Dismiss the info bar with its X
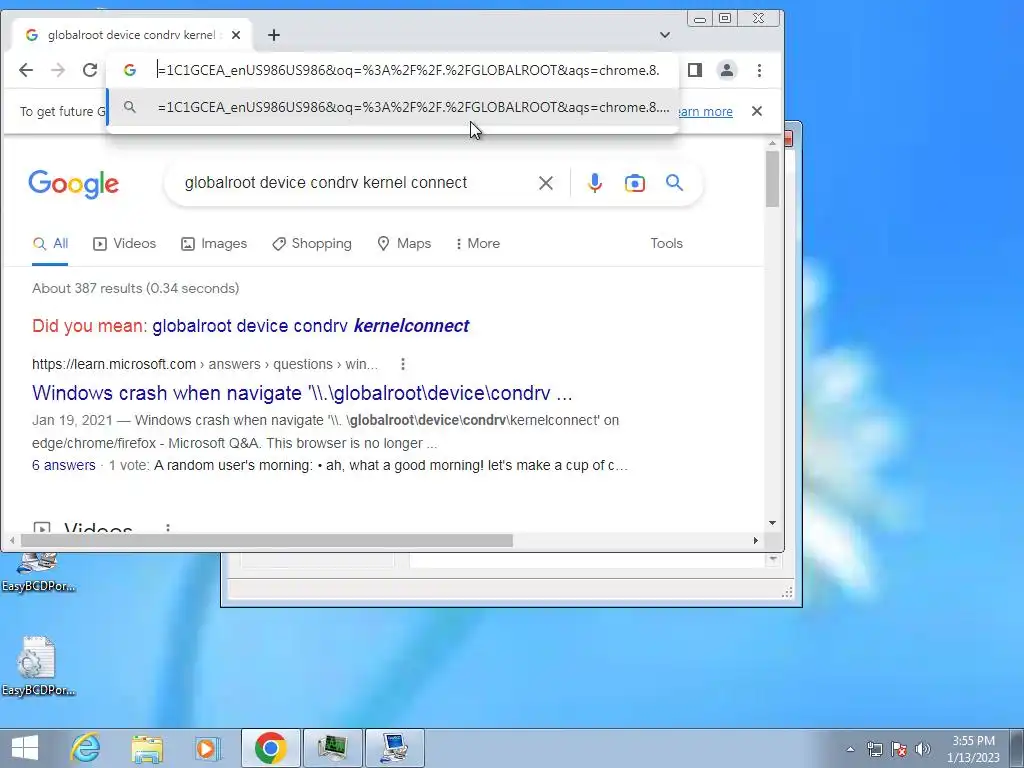Viewport: 1024px width, 768px height. point(757,111)
